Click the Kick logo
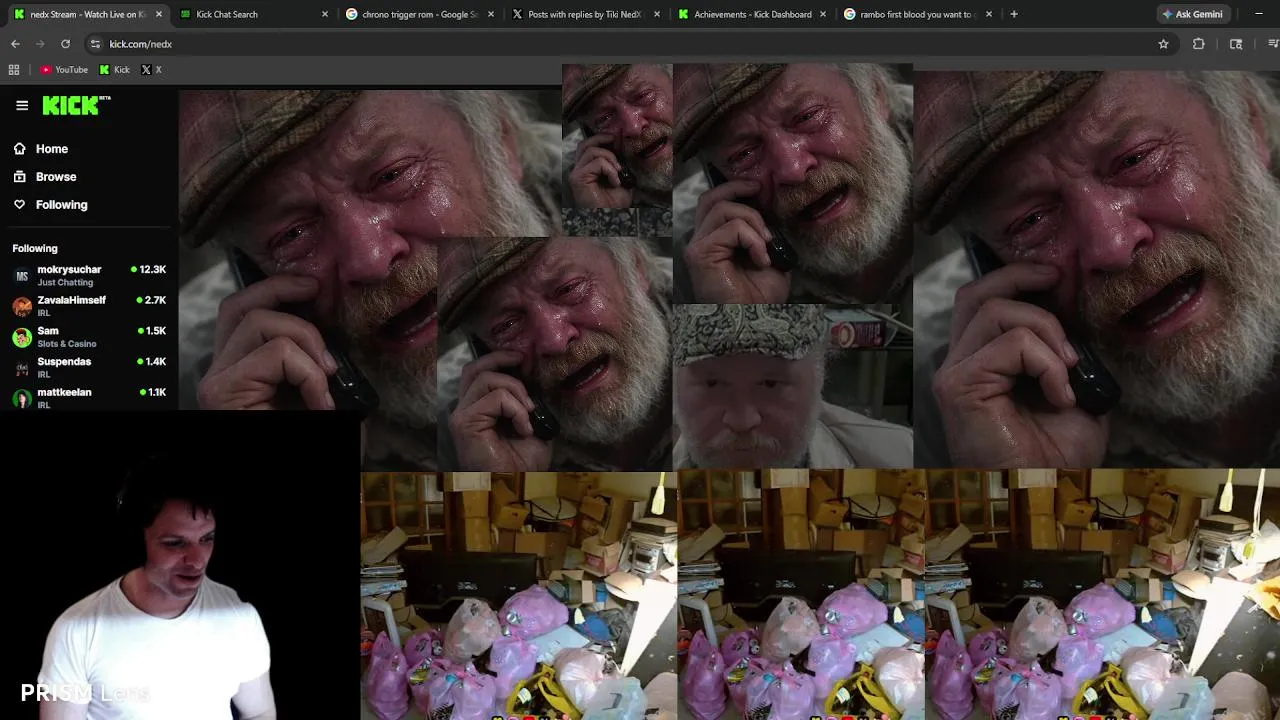Viewport: 1280px width, 720px height. click(x=76, y=105)
